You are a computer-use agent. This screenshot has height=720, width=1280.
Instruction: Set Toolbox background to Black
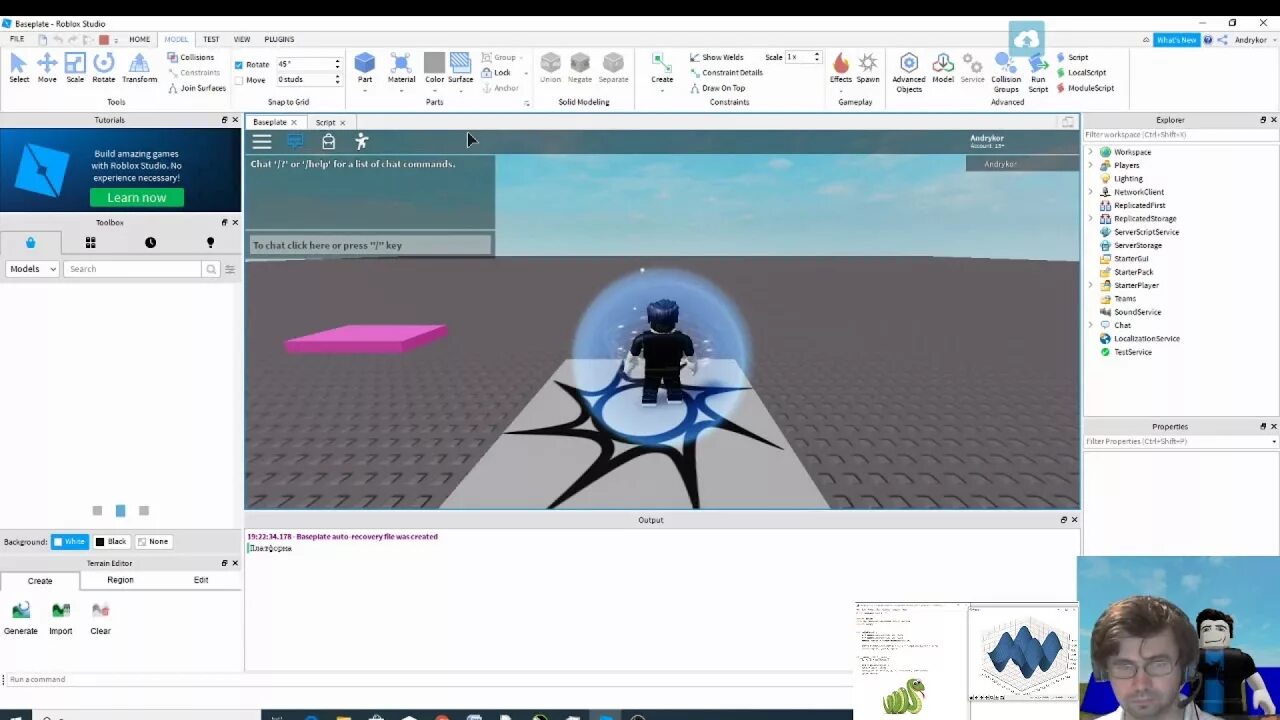click(111, 542)
